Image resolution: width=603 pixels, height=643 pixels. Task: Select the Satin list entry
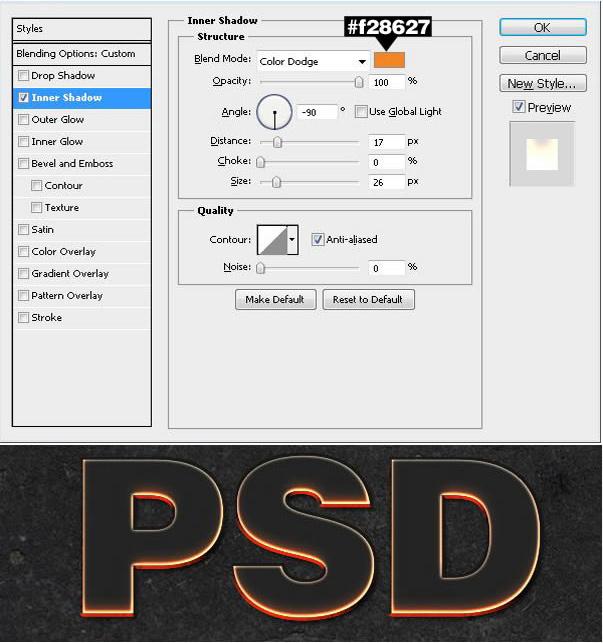coord(82,230)
